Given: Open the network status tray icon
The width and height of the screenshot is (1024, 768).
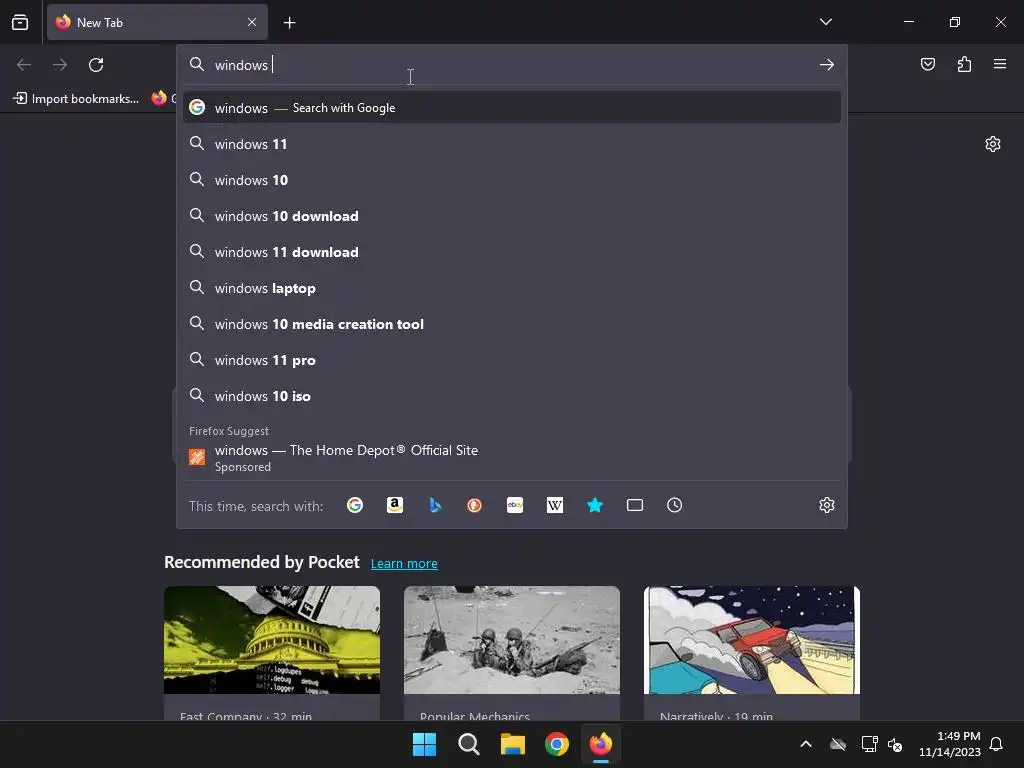Looking at the screenshot, I should click(x=869, y=744).
